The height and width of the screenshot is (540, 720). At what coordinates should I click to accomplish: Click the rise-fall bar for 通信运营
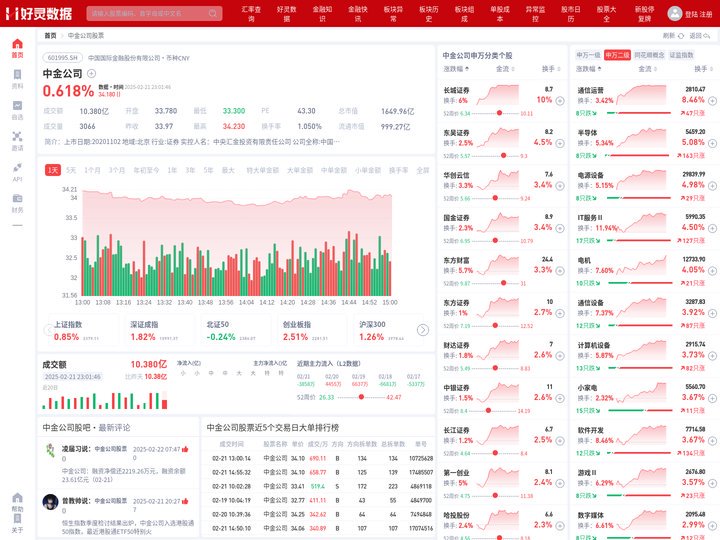pos(638,113)
